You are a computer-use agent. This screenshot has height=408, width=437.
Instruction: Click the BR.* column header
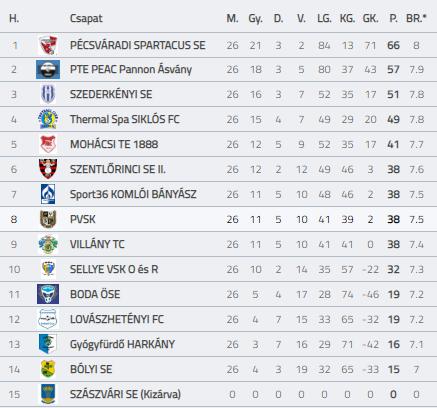(416, 18)
